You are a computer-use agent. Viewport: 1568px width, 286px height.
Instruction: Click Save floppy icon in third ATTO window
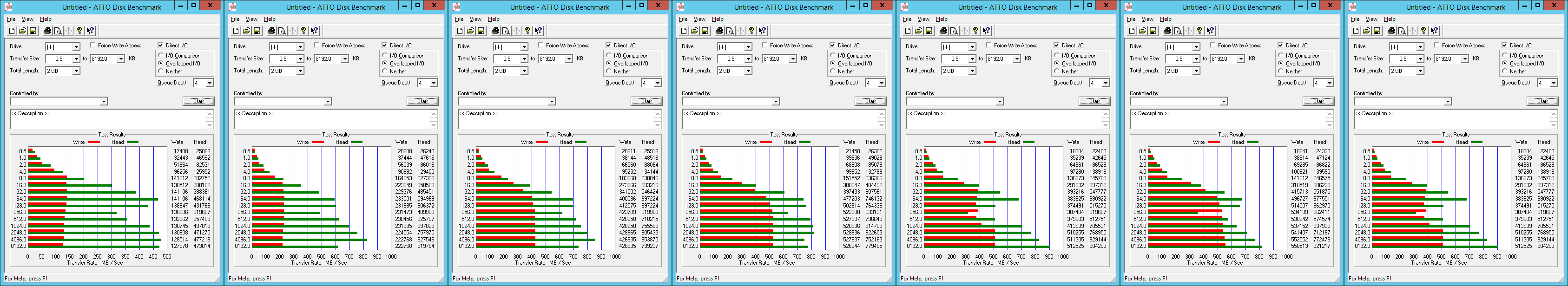pyautogui.click(x=481, y=31)
